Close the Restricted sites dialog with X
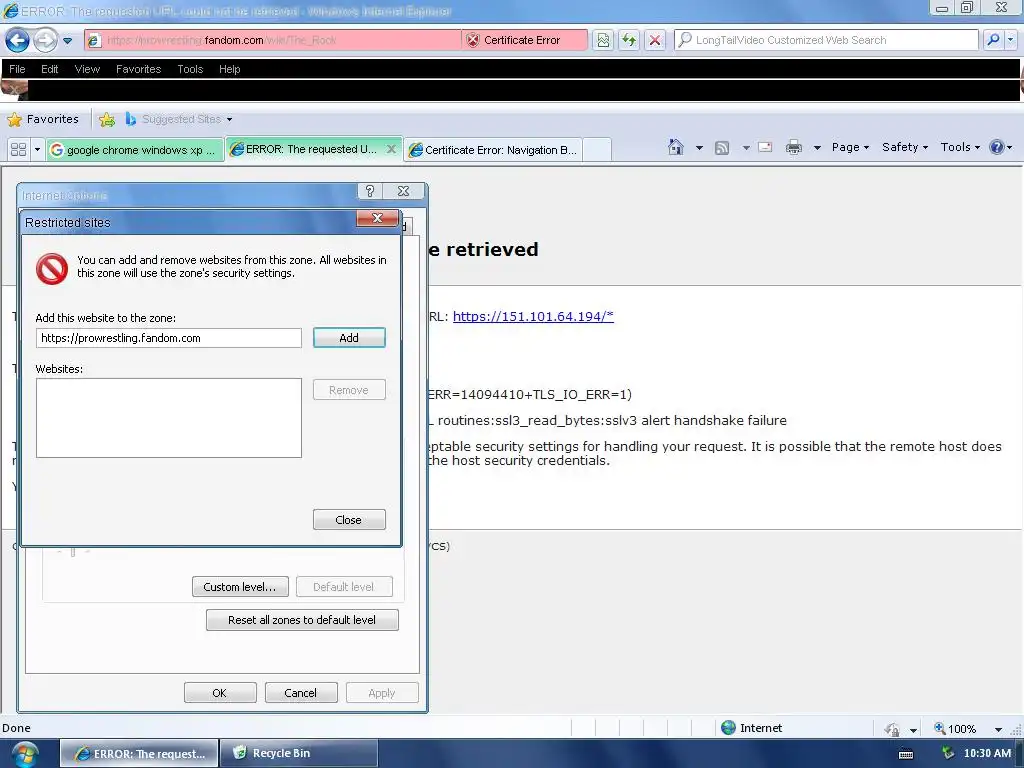The image size is (1024, 768). [x=377, y=218]
